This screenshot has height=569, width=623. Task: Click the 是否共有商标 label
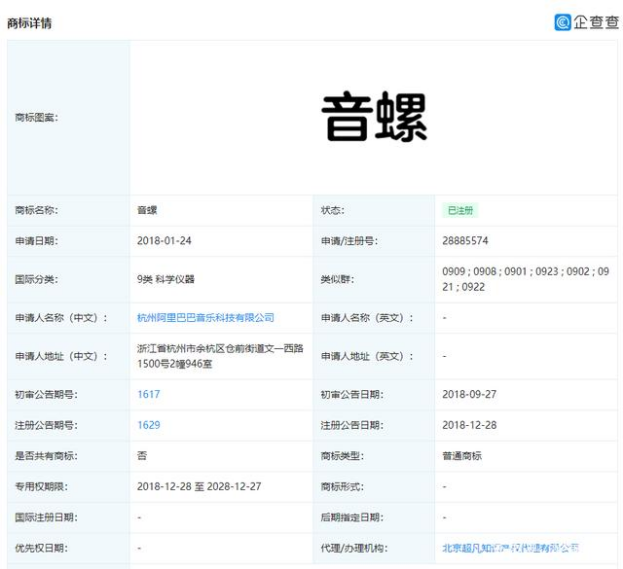46,456
